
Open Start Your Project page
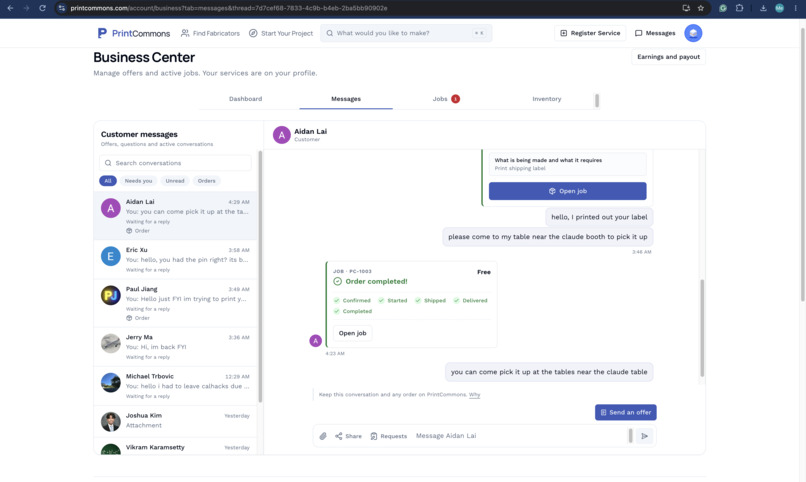tap(281, 33)
